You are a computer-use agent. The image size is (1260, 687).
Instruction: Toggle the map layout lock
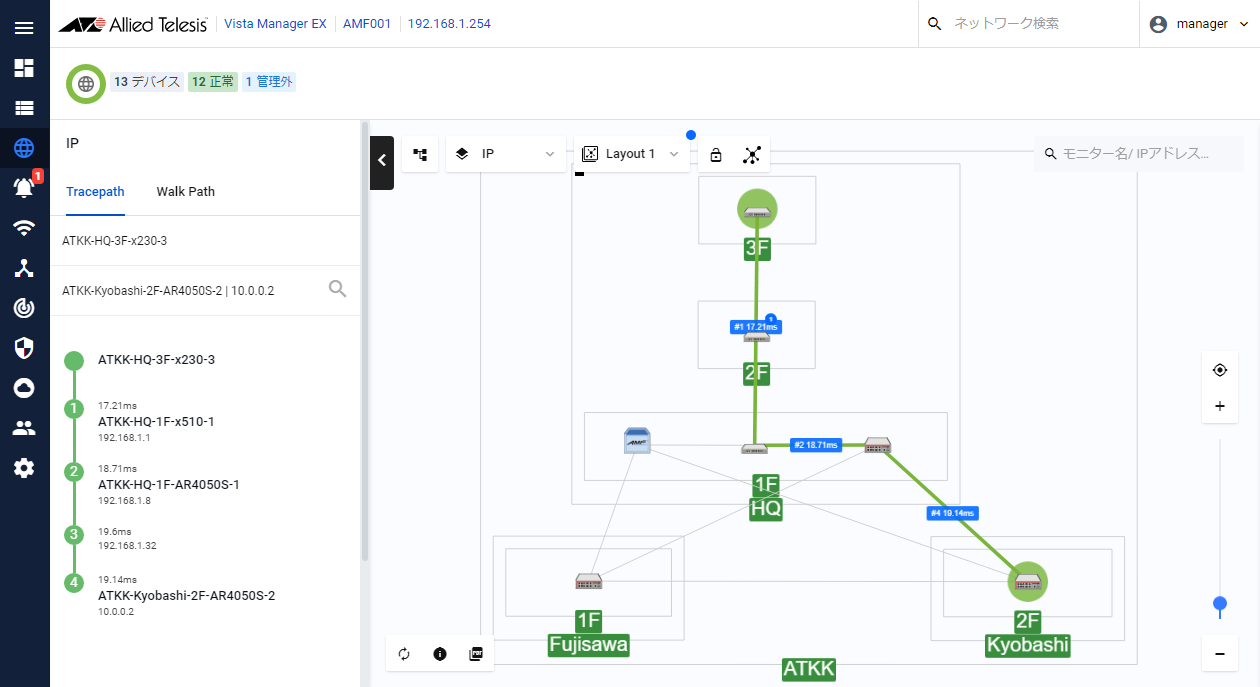tap(716, 154)
